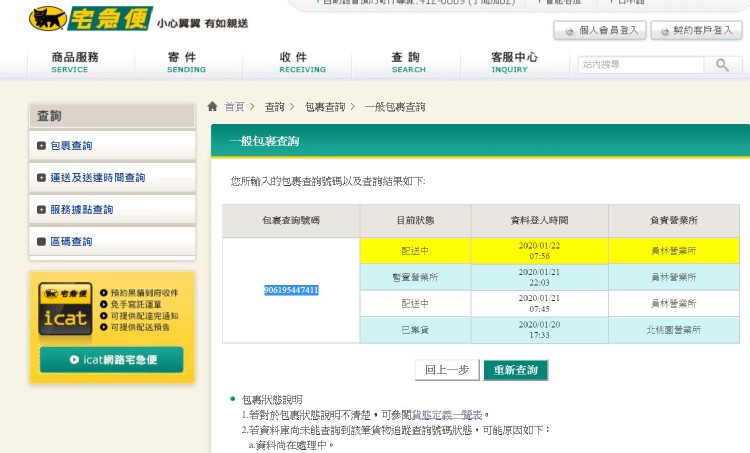Click 2020/01/21 22:03 time cell
This screenshot has height=453, width=750.
tap(540, 277)
